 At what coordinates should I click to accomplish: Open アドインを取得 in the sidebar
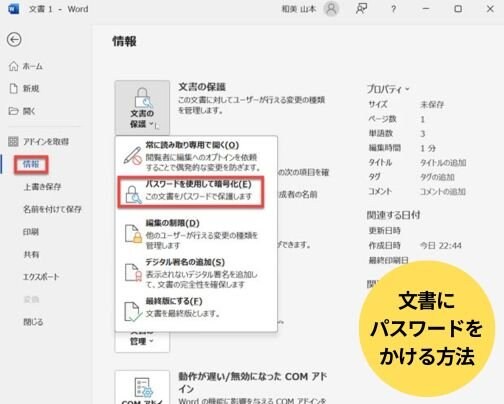coord(39,141)
